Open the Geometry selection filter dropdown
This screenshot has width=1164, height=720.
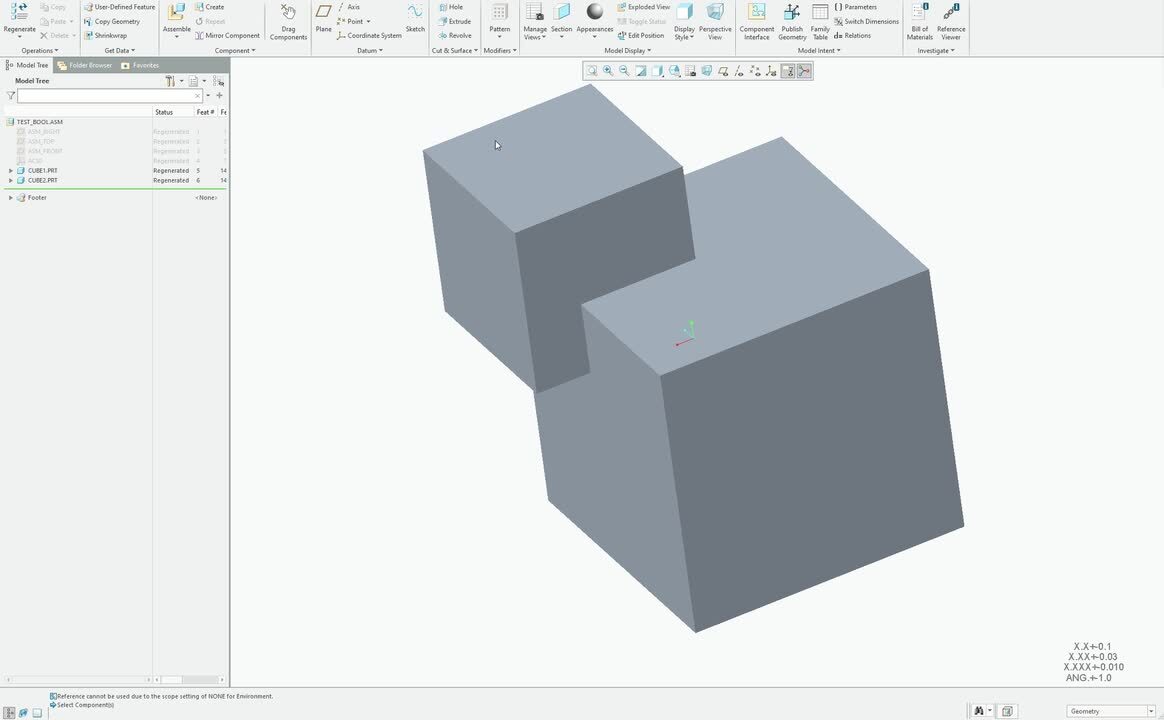(x=1111, y=711)
